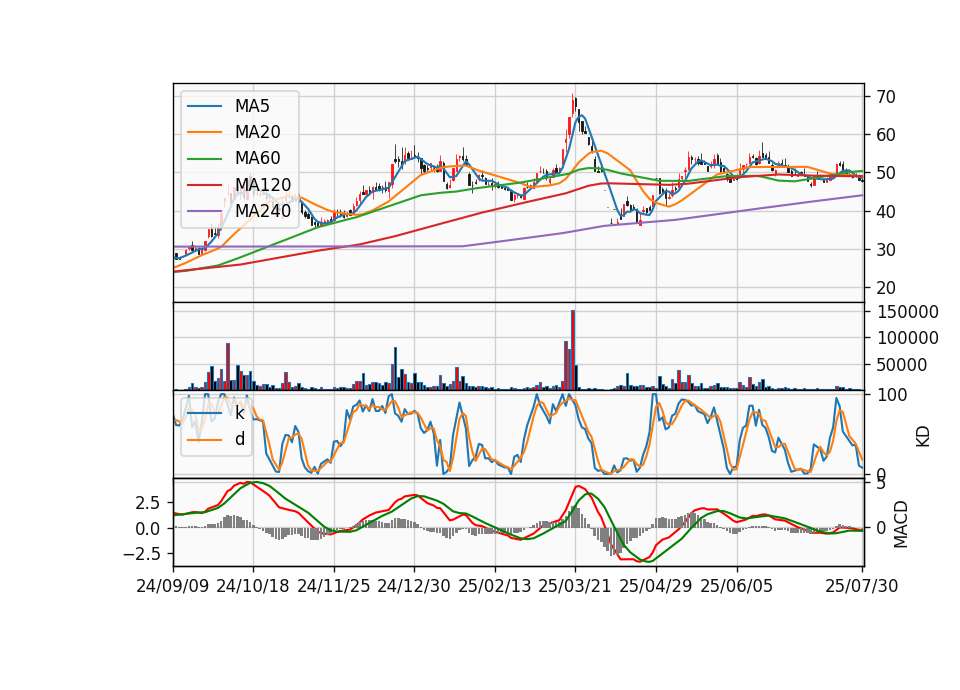960x690 pixels.
Task: Click the volume axis tick 100000
Action: tap(908, 338)
